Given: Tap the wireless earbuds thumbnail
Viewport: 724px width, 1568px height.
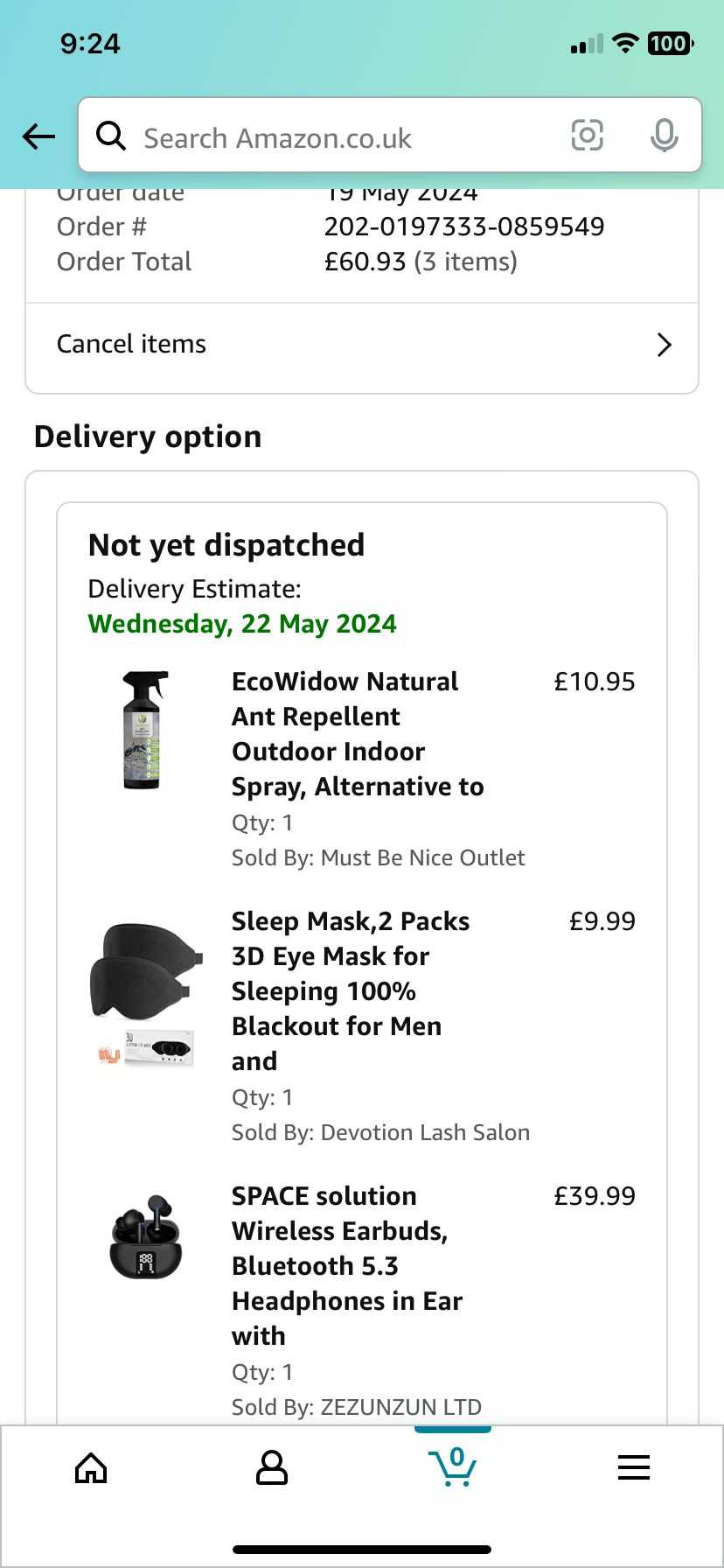Looking at the screenshot, I should [145, 1236].
